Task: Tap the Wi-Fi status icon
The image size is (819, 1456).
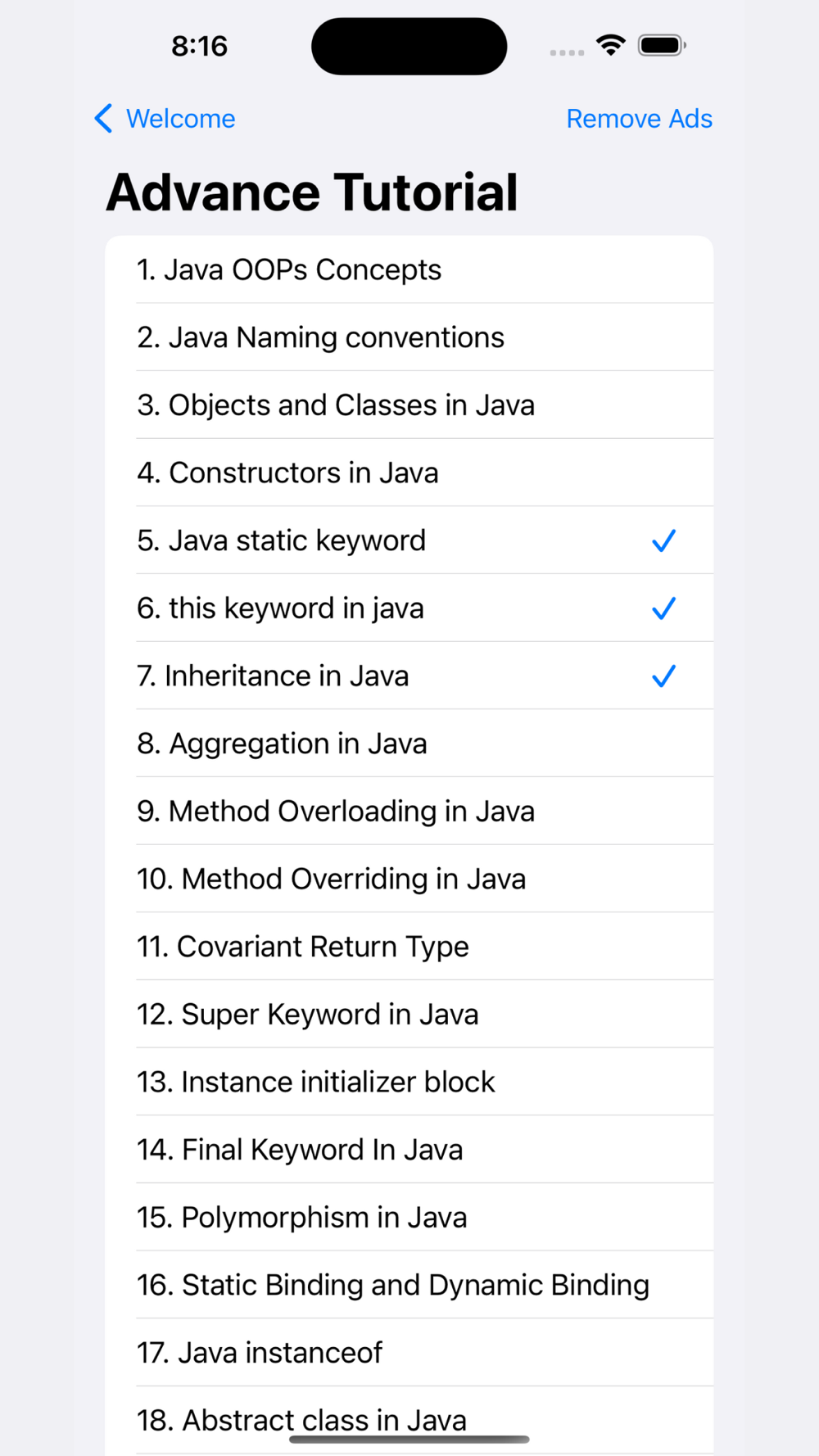Action: (x=610, y=45)
